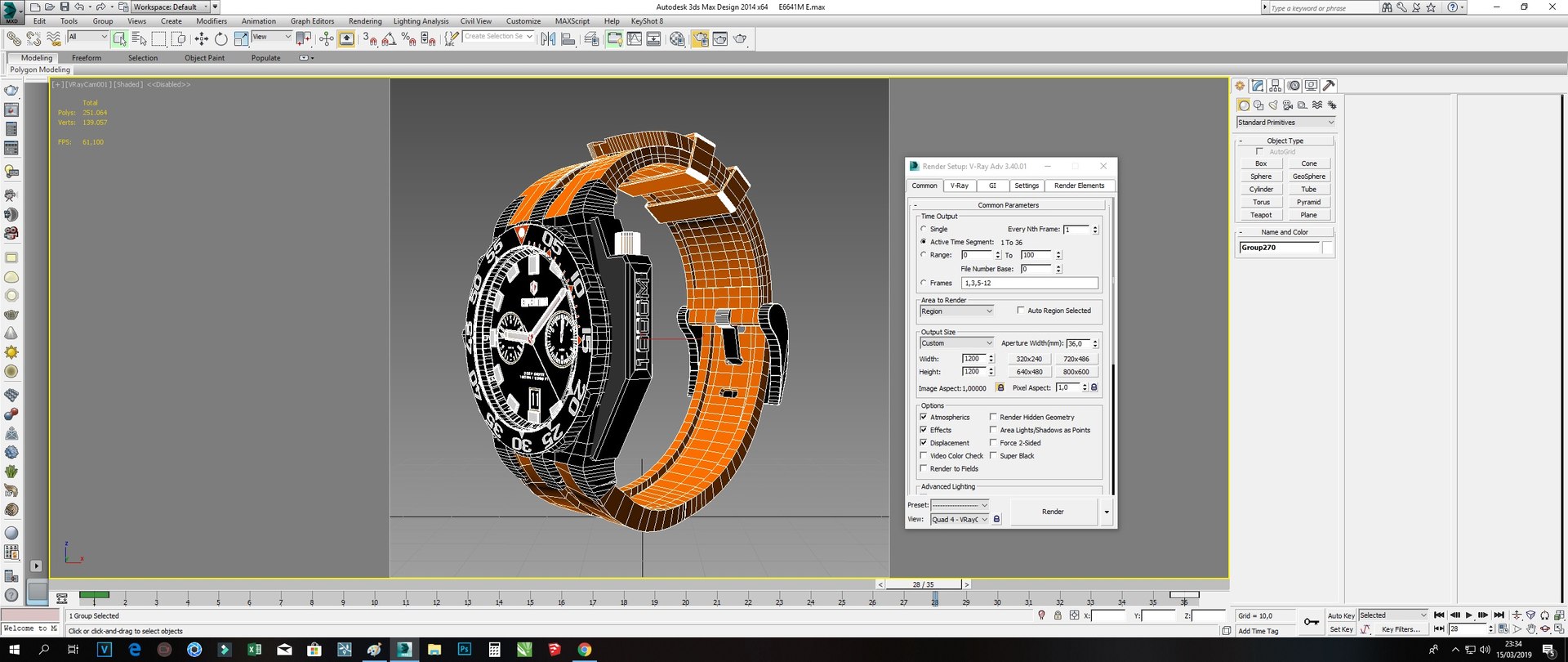Click the Align tool icon
The width and height of the screenshot is (1568, 662).
[x=568, y=38]
